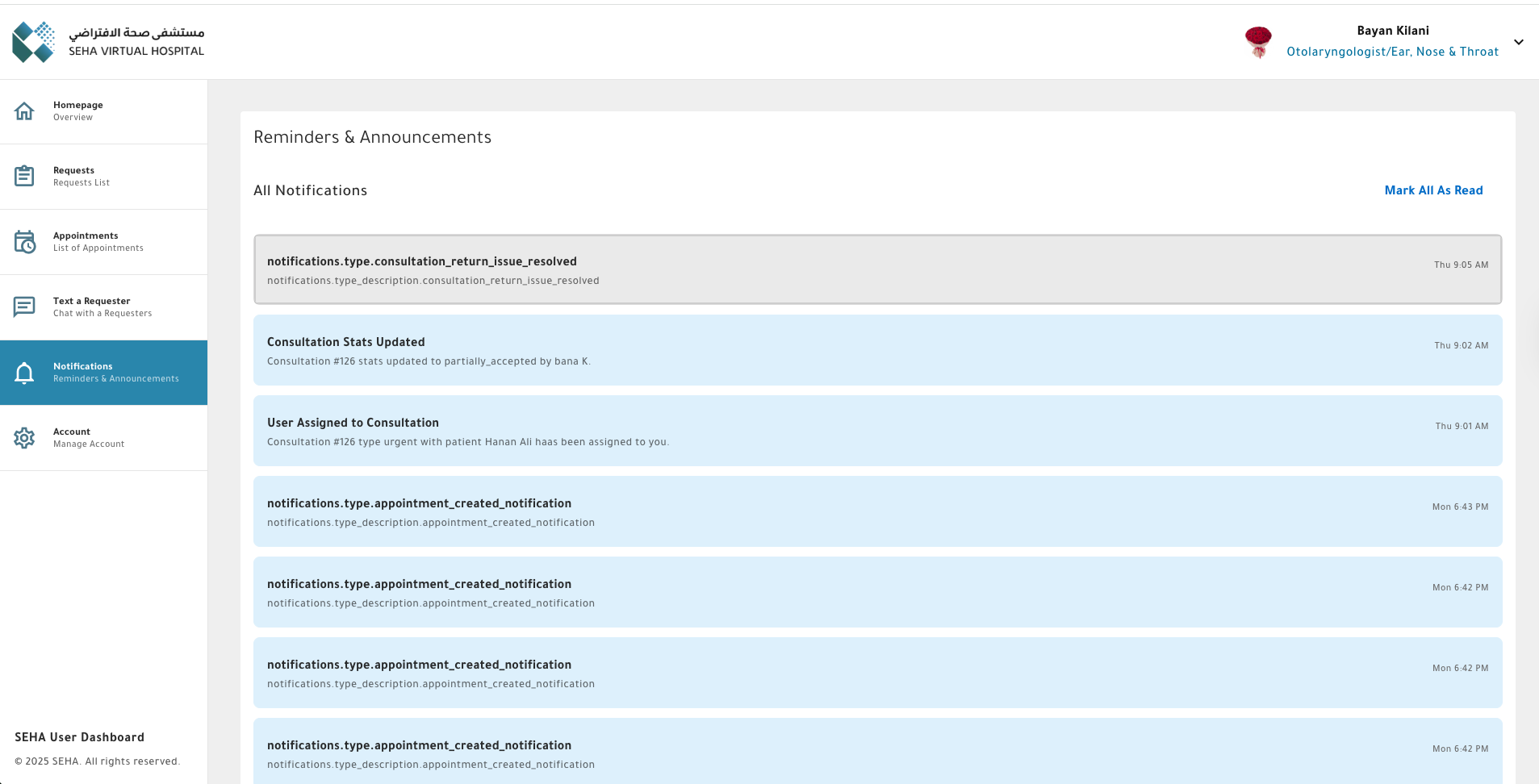Open the Homepage Overview menu item
The height and width of the screenshot is (784, 1539).
(x=78, y=111)
